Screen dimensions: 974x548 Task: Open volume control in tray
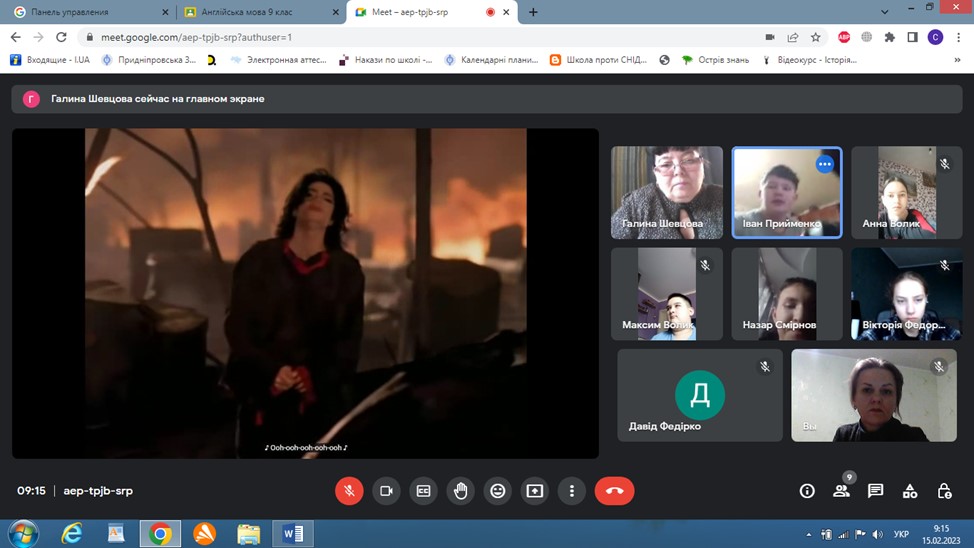(x=877, y=534)
